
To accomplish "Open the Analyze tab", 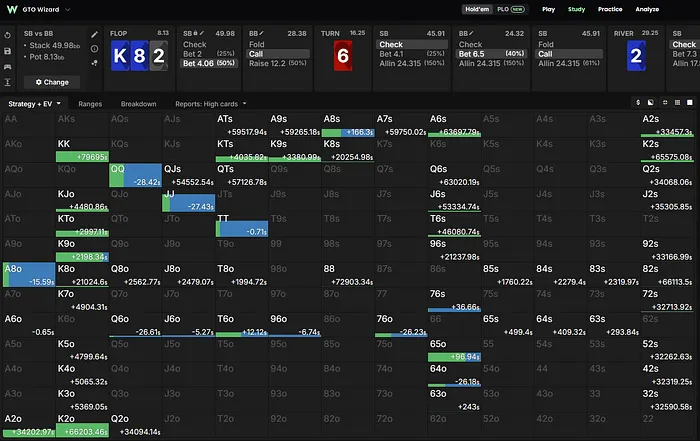I will pyautogui.click(x=647, y=9).
